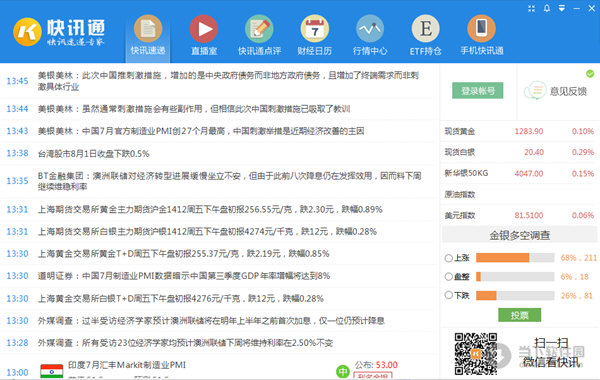Click the 登录帐号 login button
Image resolution: width=600 pixels, height=380 pixels.
click(x=478, y=91)
